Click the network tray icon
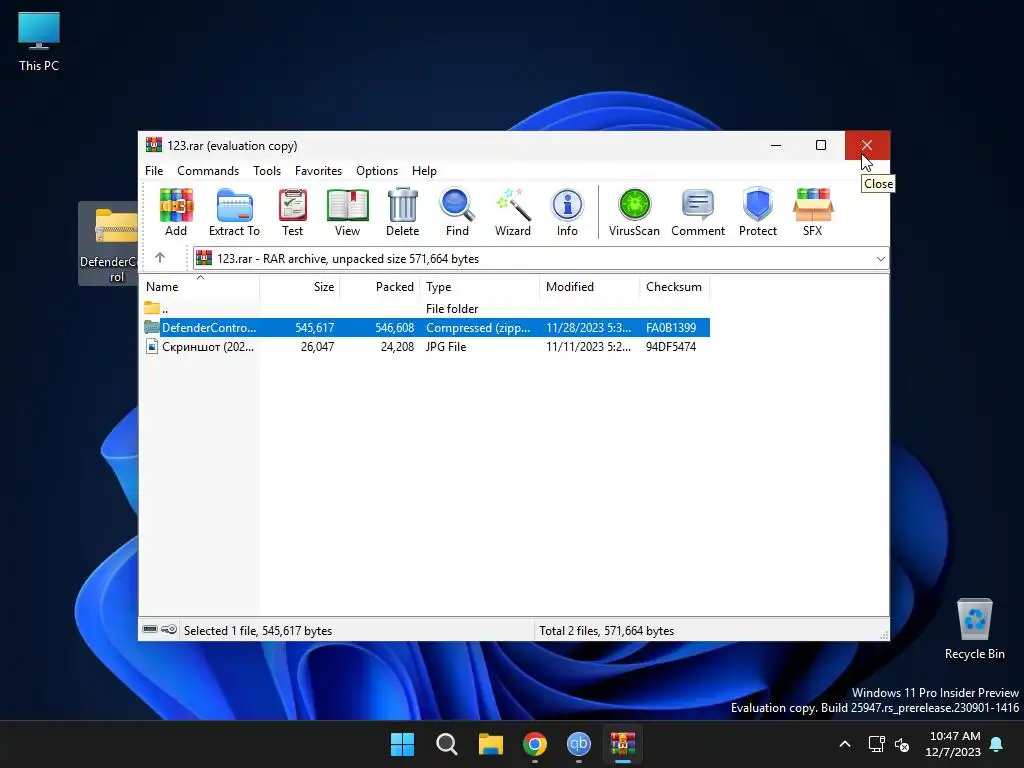This screenshot has width=1024, height=768. 876,744
